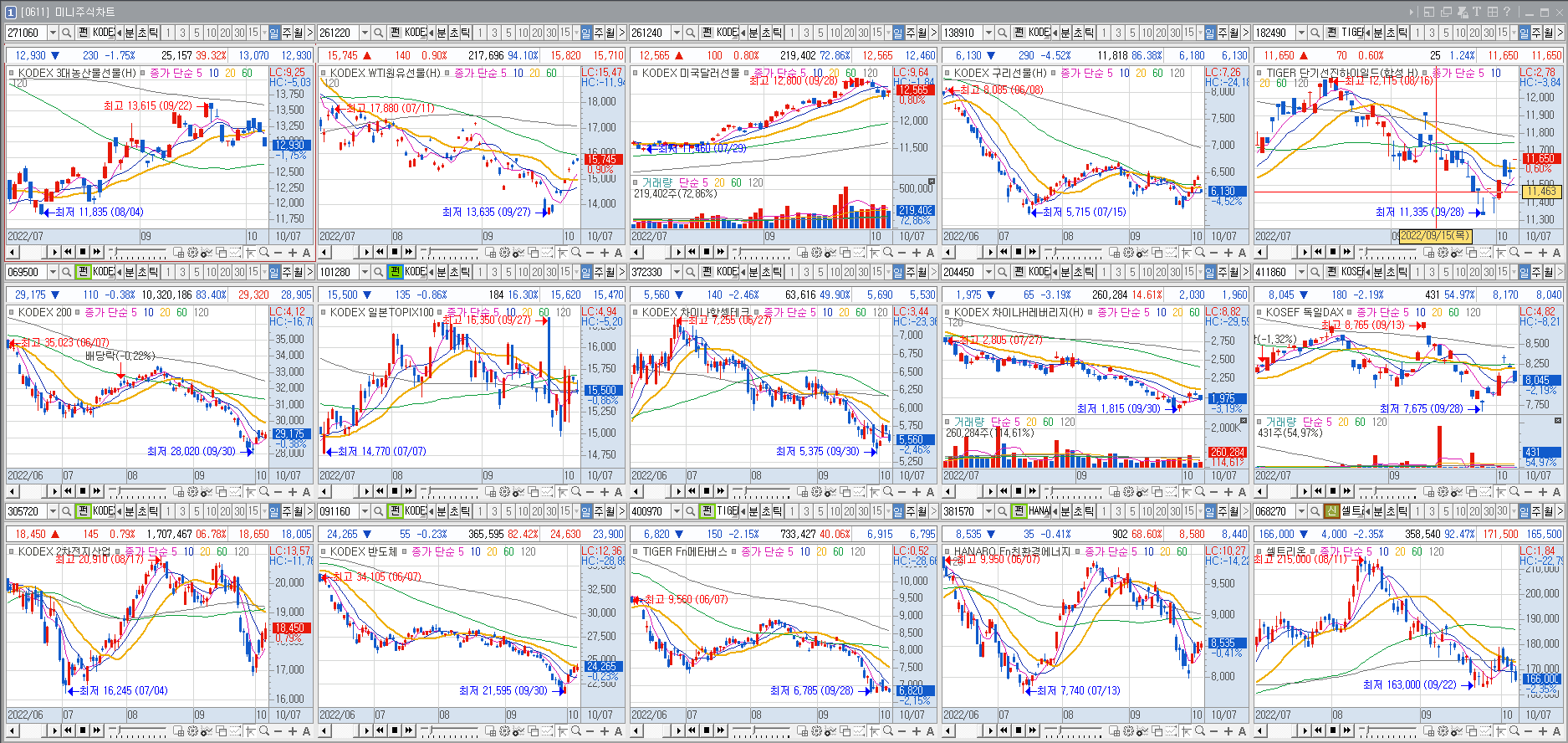Click period 5 button in 271060 panel
The width and height of the screenshot is (1568, 743).
pyautogui.click(x=197, y=33)
